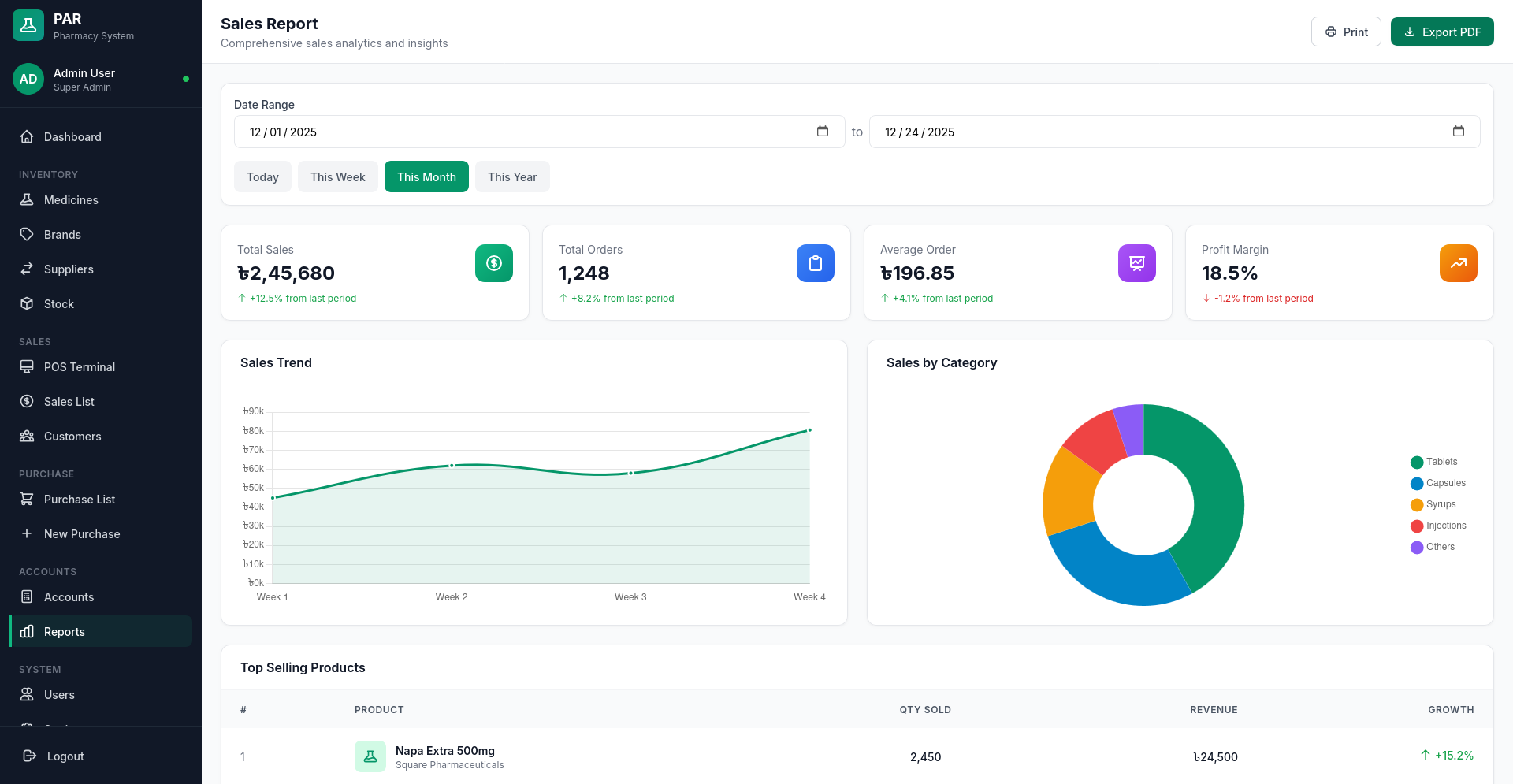Open the start date calendar picker
Screen dimensions: 1513x784
[822, 132]
